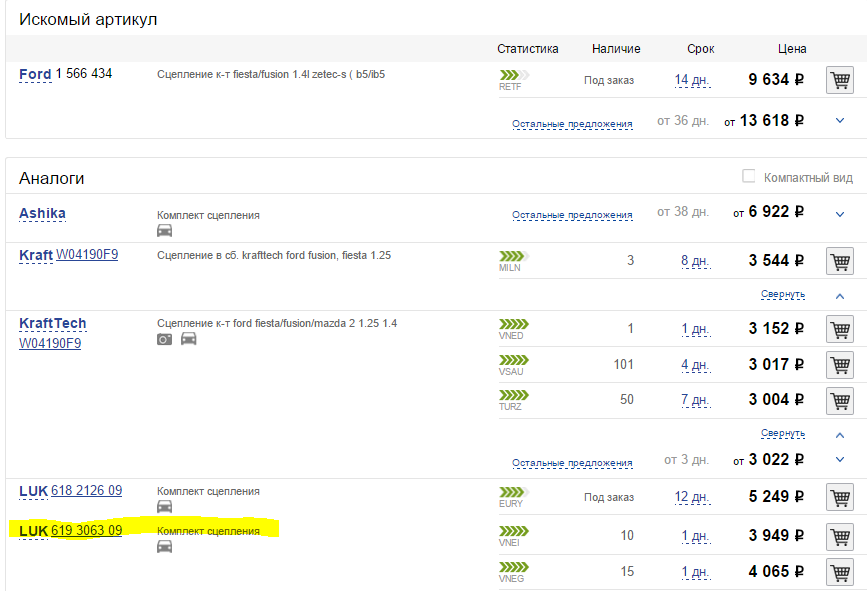
Task: Click Свернуть under KraftTech TURZ offer
Action: [x=782, y=433]
